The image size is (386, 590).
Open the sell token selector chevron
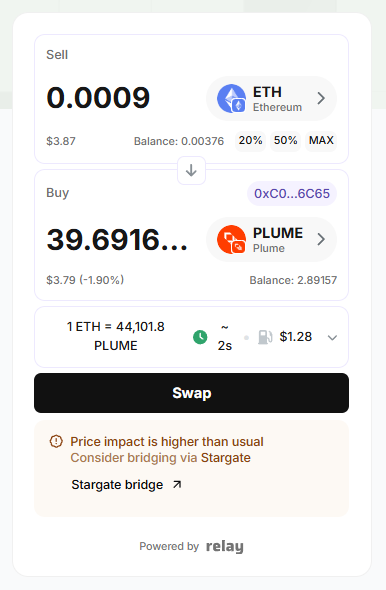[x=321, y=99]
